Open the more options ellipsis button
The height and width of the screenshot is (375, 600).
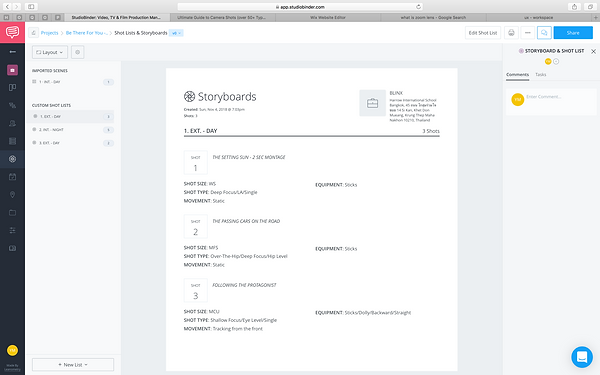coord(528,33)
